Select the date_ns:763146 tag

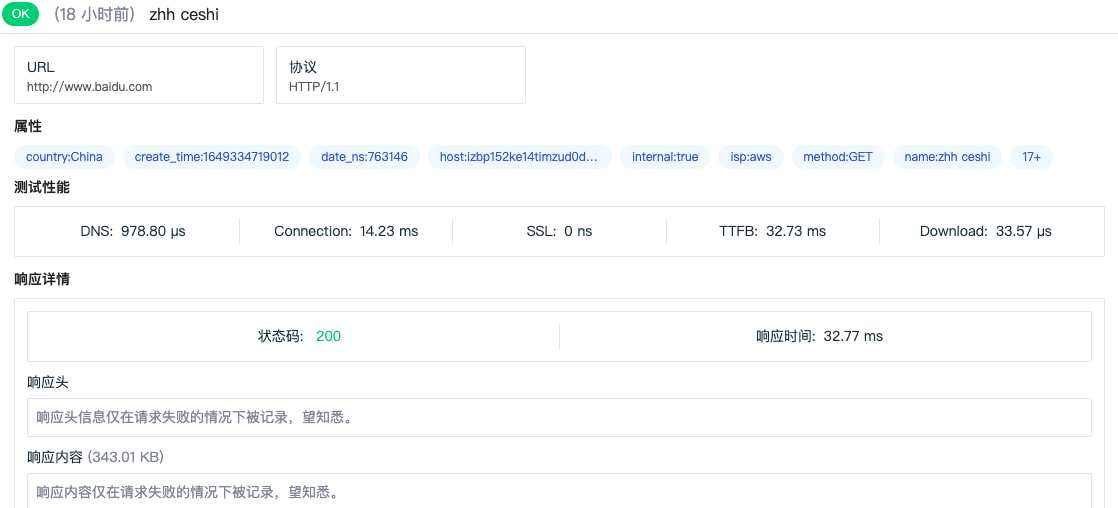click(364, 157)
